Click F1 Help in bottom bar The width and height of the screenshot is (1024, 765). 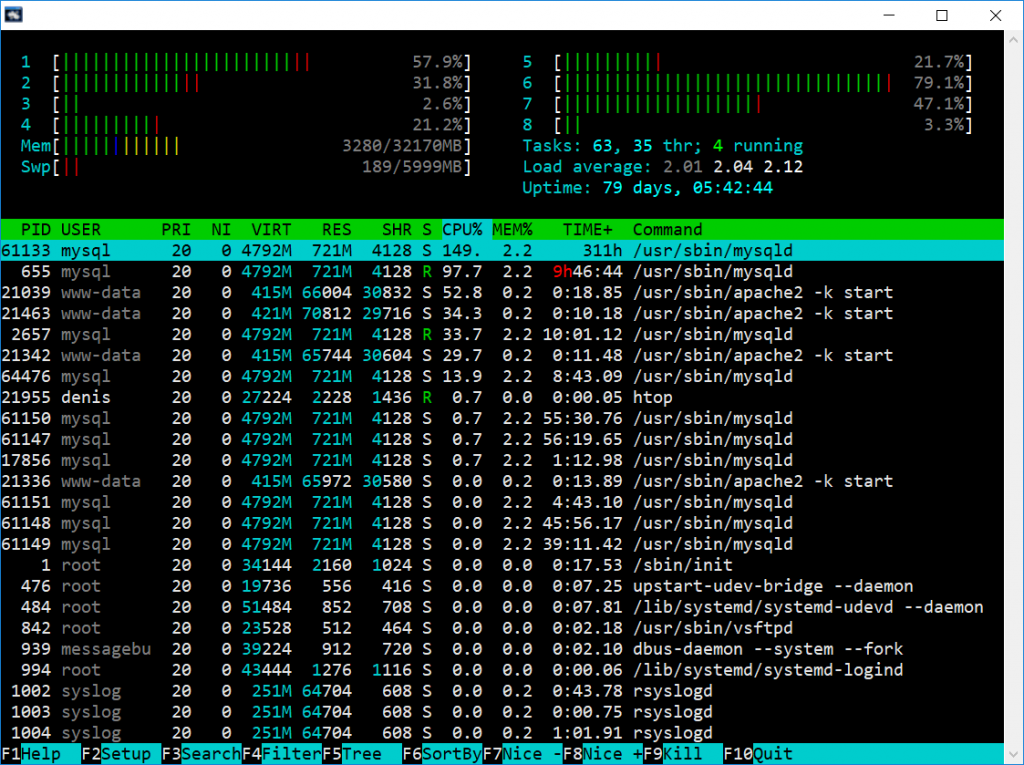40,754
